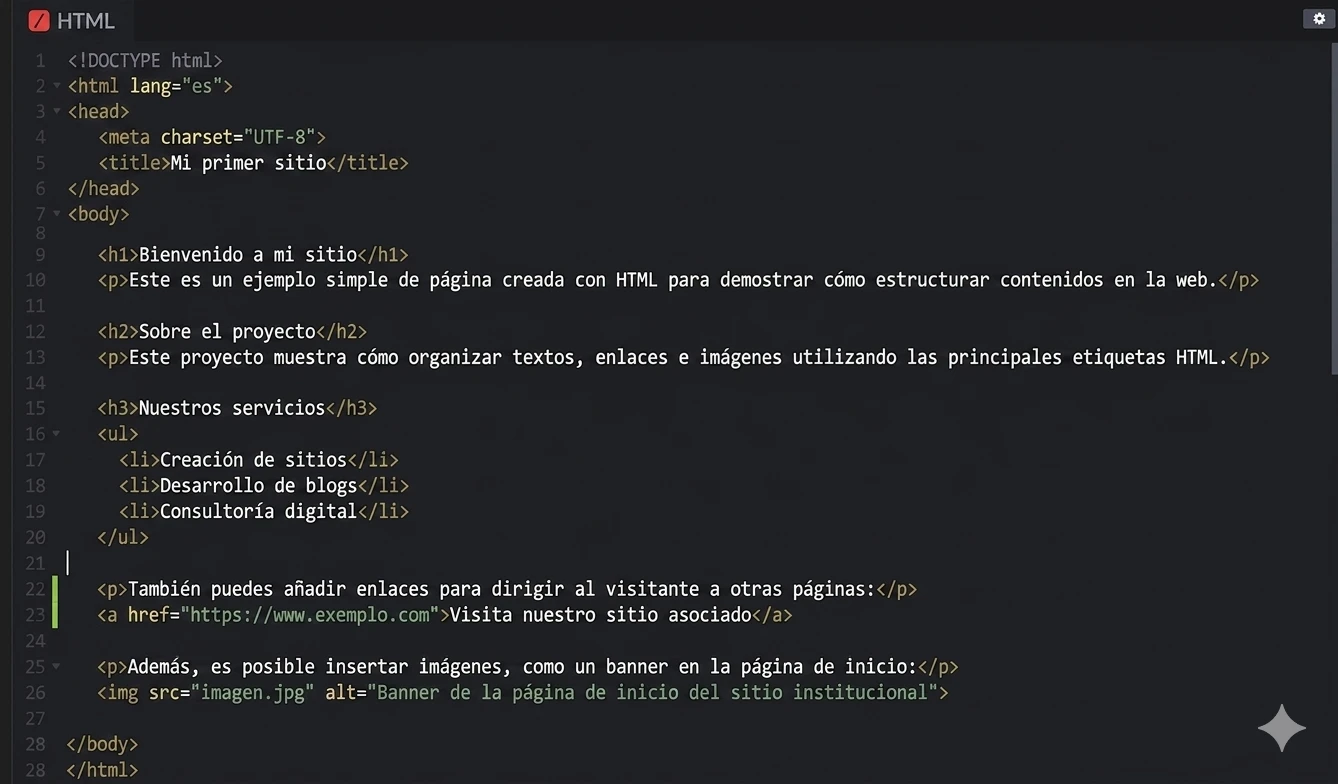Click the red slash HTML panel icon
The image size is (1338, 784).
[x=39, y=20]
